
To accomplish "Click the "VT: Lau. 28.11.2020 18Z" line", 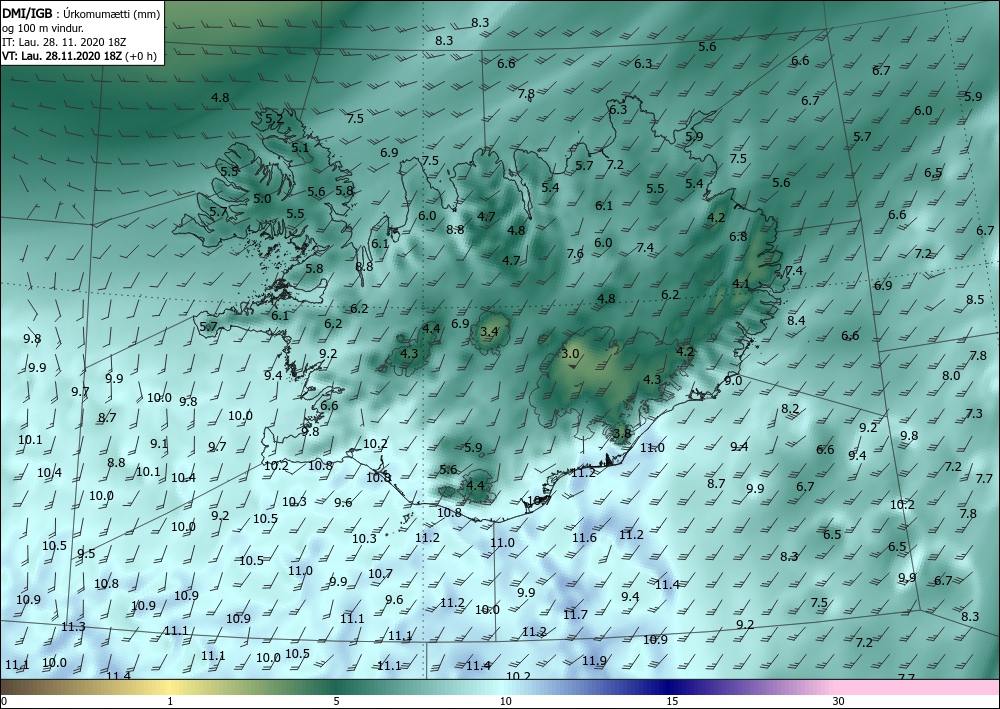I will pyautogui.click(x=61, y=55).
